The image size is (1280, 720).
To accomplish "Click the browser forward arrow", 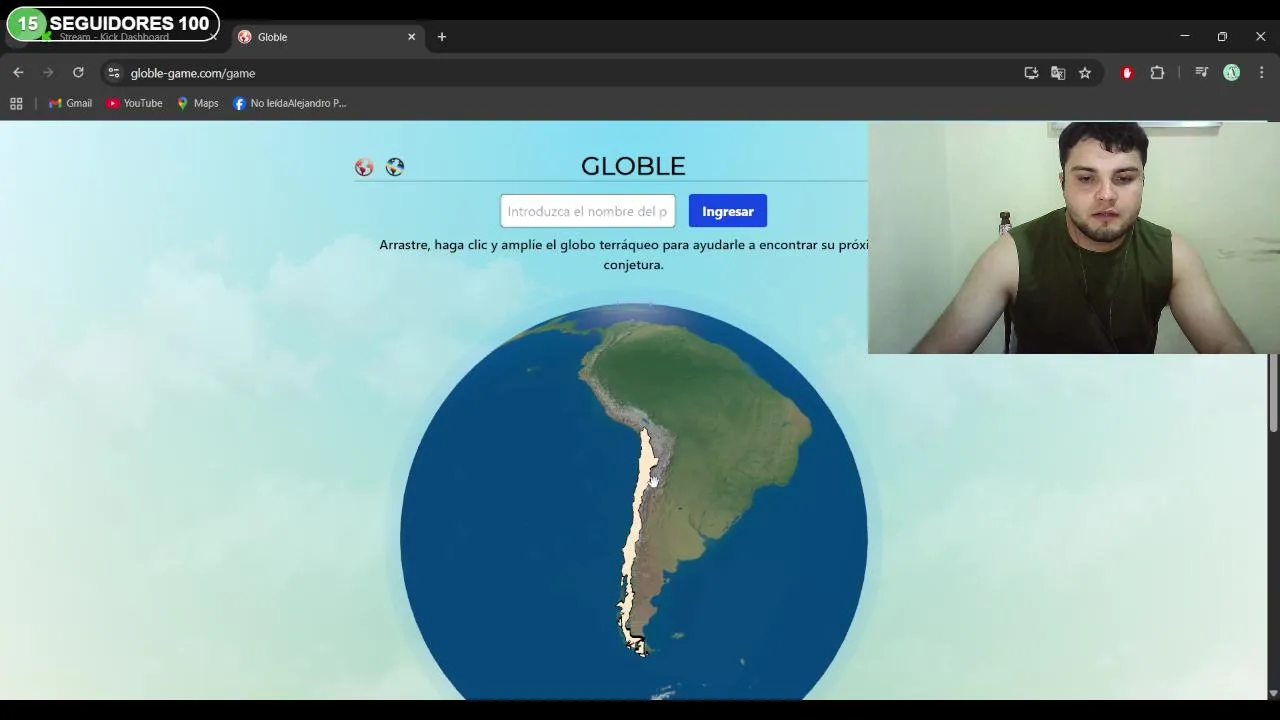I will tap(48, 73).
